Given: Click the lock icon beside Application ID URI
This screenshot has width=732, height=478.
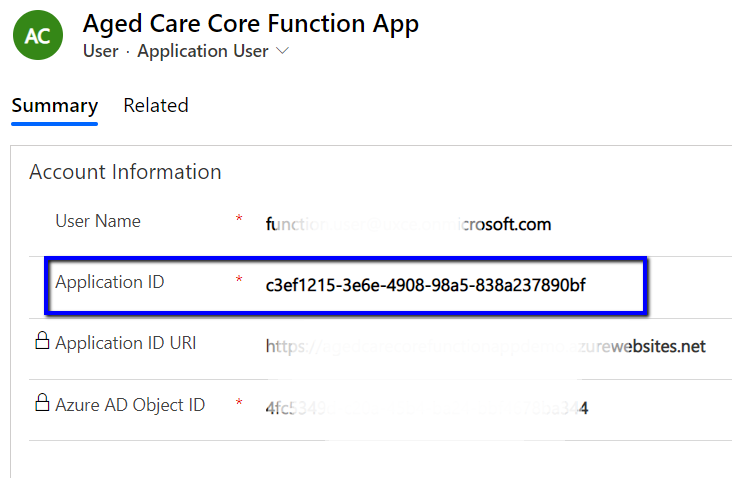Looking at the screenshot, I should [x=42, y=343].
